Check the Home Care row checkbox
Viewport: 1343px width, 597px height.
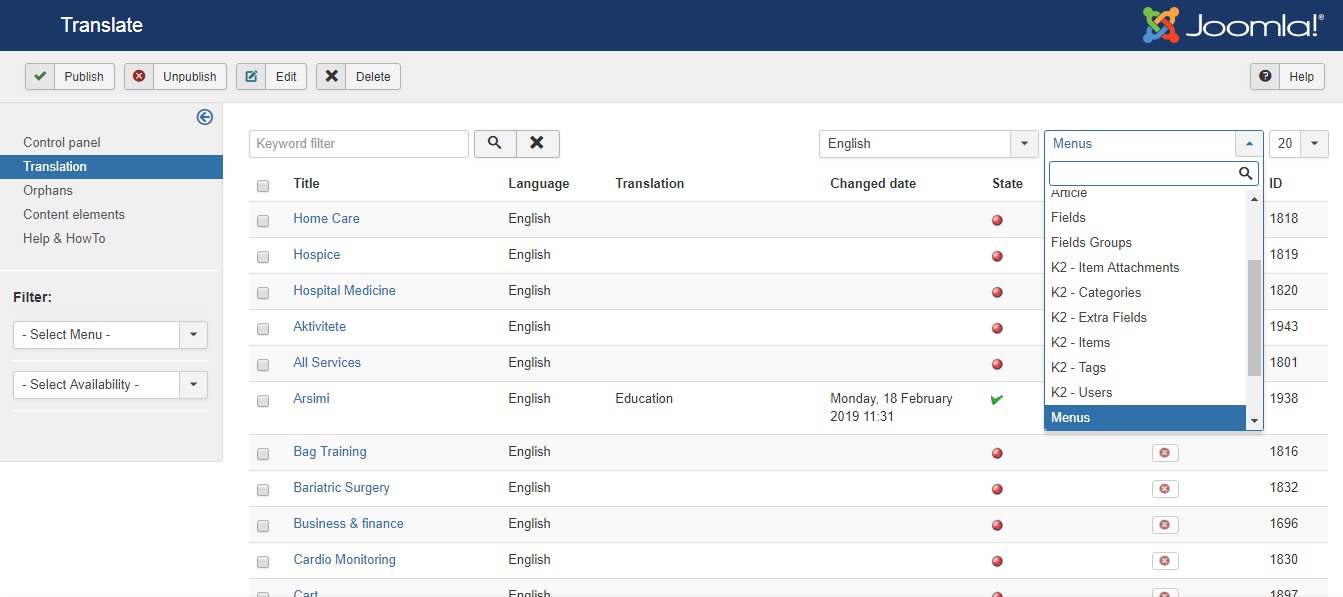click(263, 221)
